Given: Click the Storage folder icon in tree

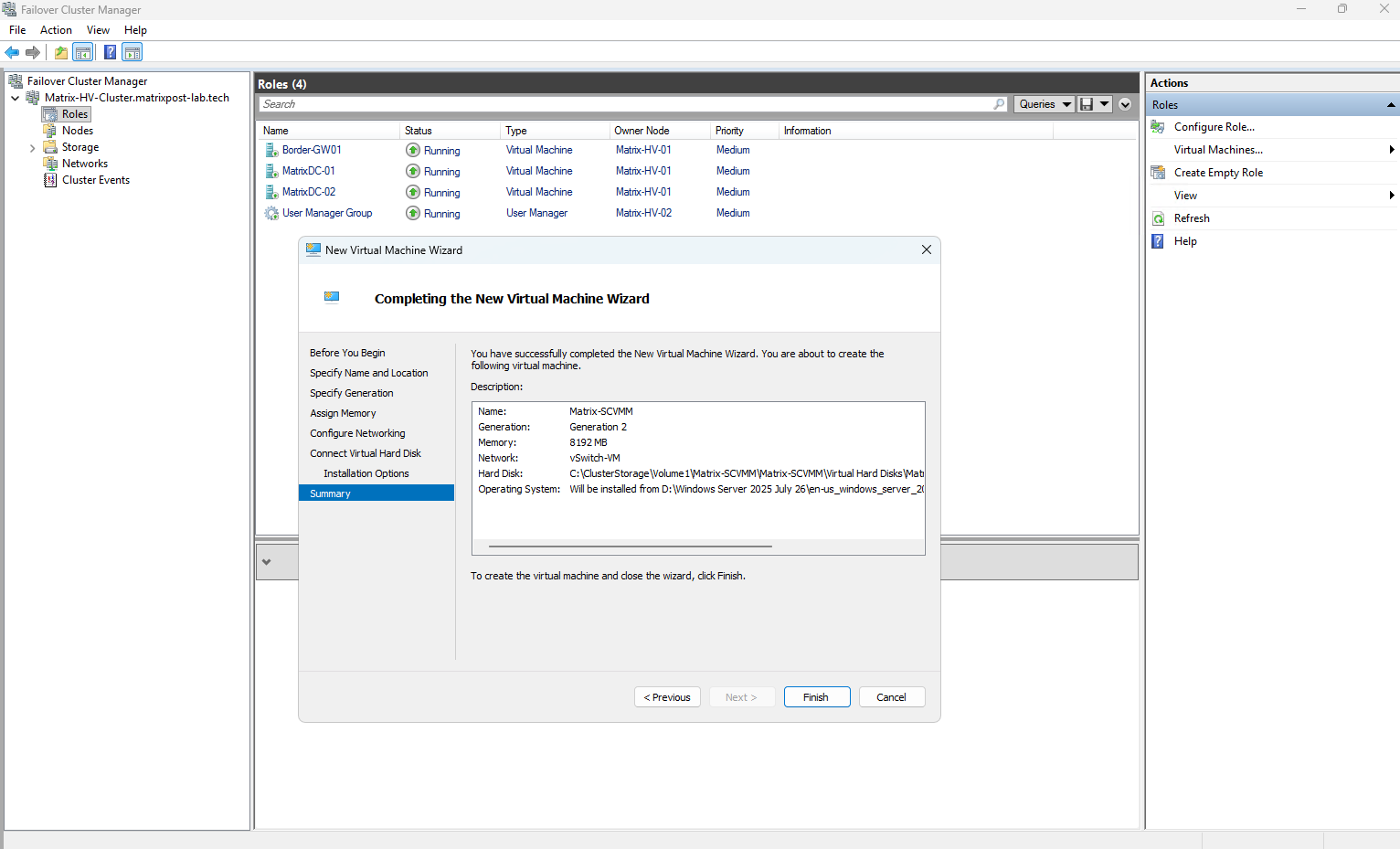Looking at the screenshot, I should [x=50, y=147].
